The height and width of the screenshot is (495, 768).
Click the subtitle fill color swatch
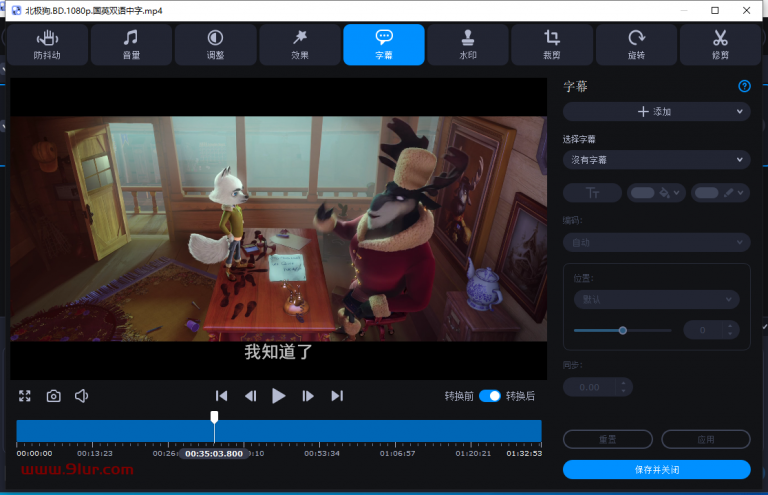coord(642,193)
